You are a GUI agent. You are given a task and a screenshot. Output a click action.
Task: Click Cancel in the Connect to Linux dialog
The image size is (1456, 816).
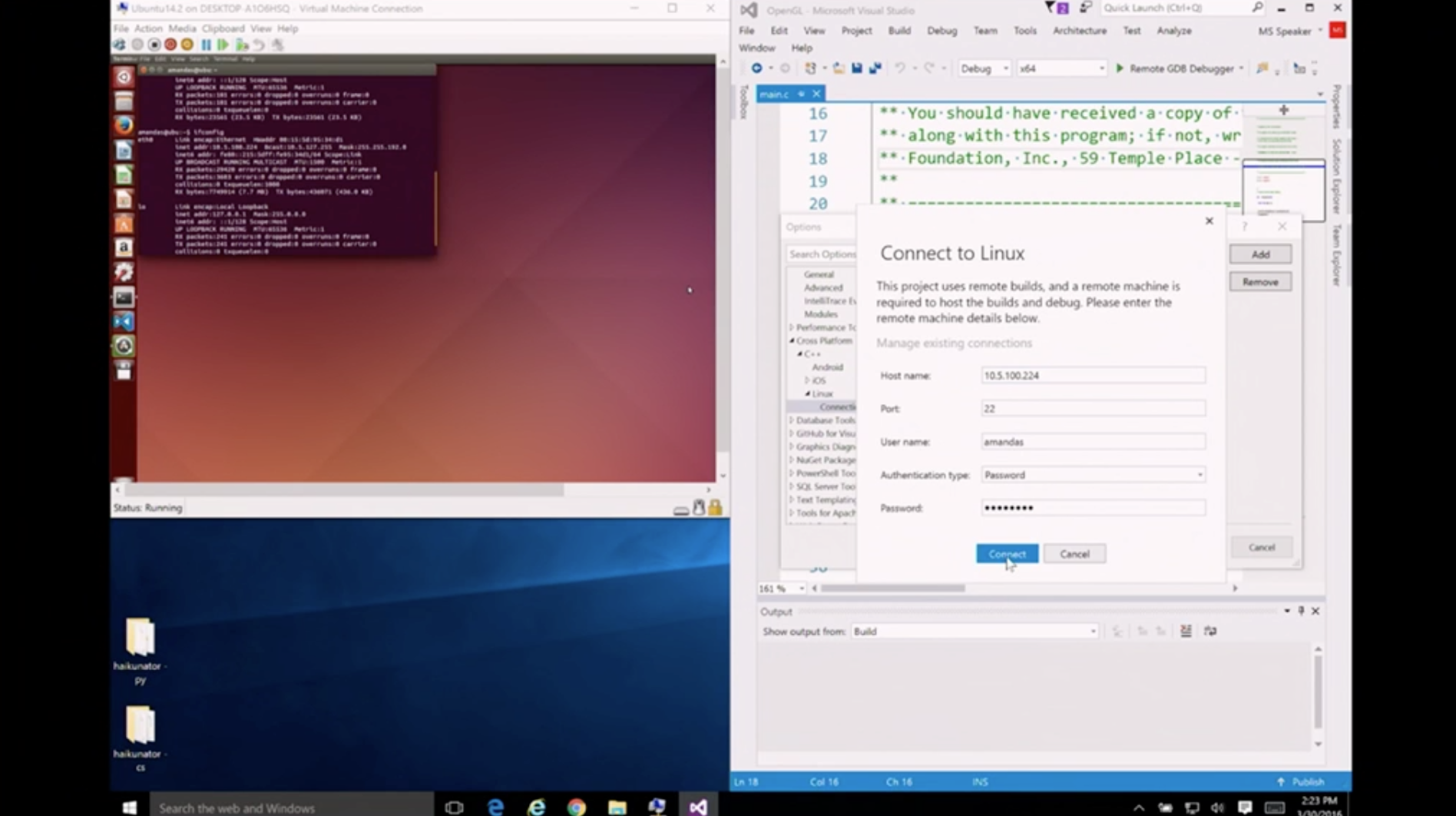[x=1074, y=554]
